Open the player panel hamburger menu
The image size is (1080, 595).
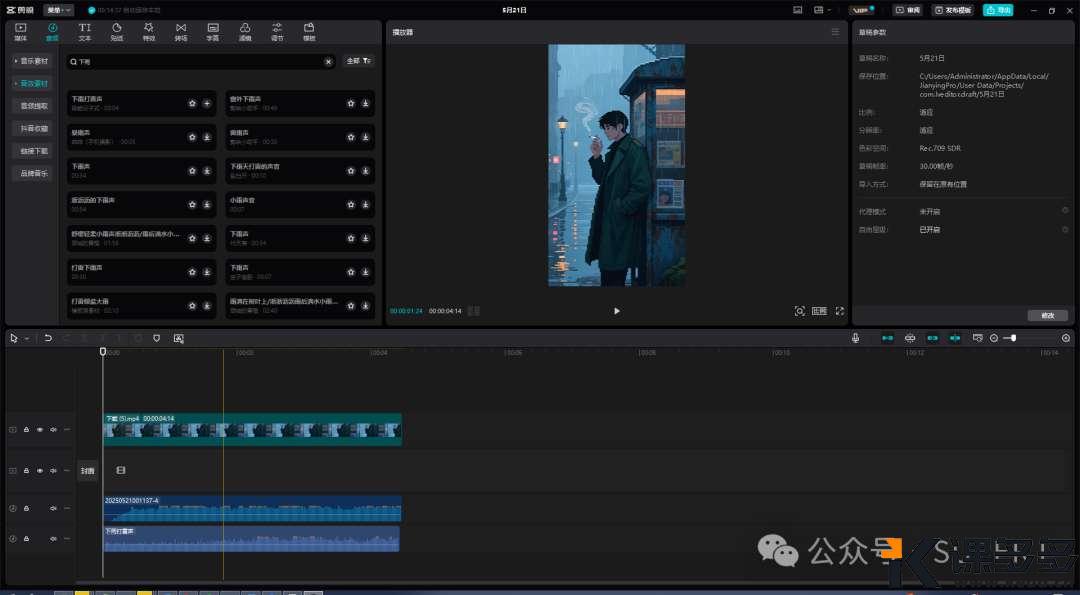(835, 32)
